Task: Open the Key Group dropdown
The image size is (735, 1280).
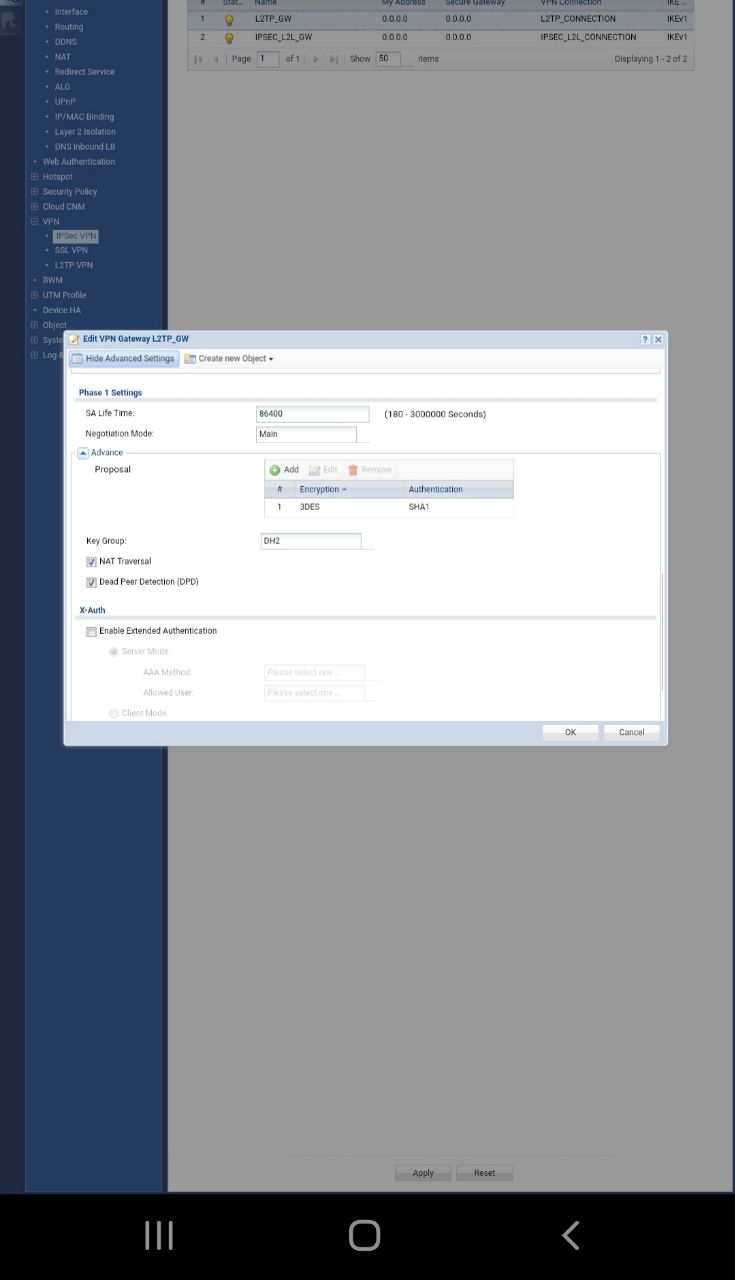Action: 318,541
